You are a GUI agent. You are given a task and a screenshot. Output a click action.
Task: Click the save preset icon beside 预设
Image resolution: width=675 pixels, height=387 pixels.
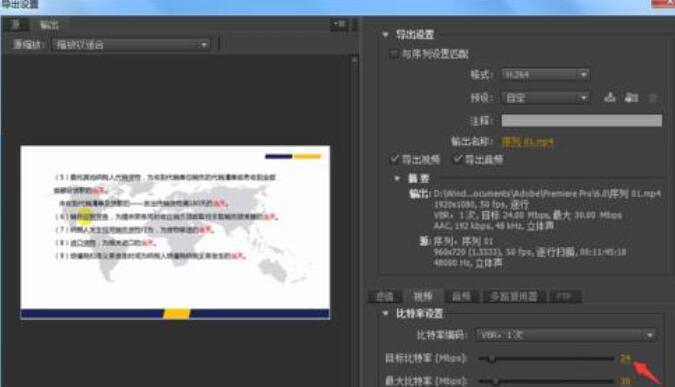(x=610, y=98)
